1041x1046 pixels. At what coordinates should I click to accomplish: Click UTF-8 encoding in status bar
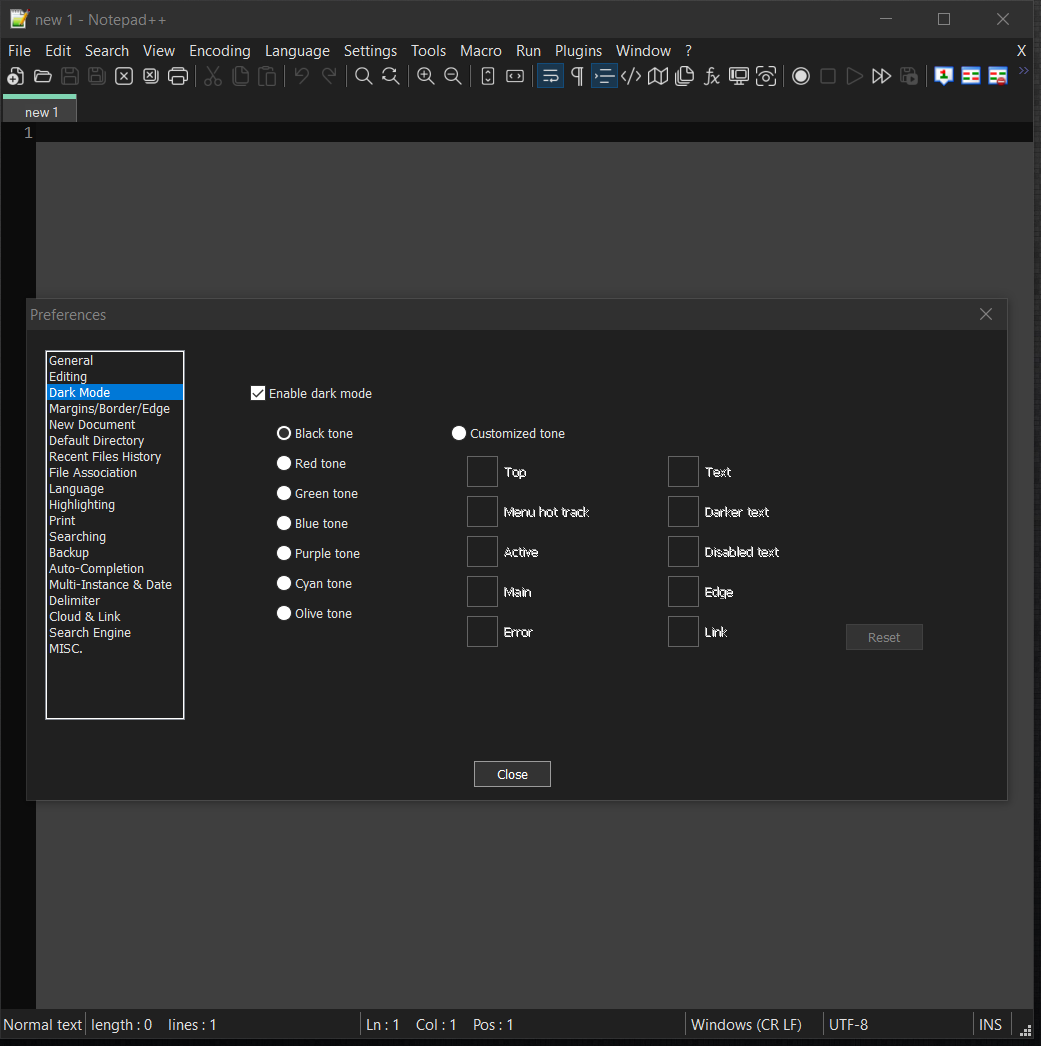coord(848,1025)
